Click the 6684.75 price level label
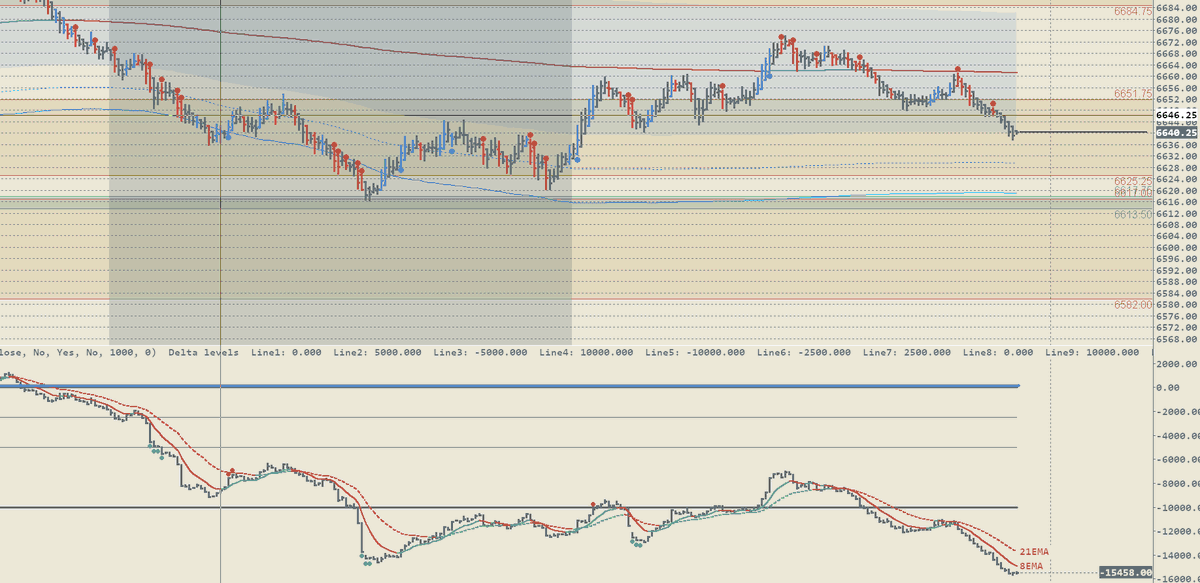The image size is (1200, 583). click(x=1132, y=11)
